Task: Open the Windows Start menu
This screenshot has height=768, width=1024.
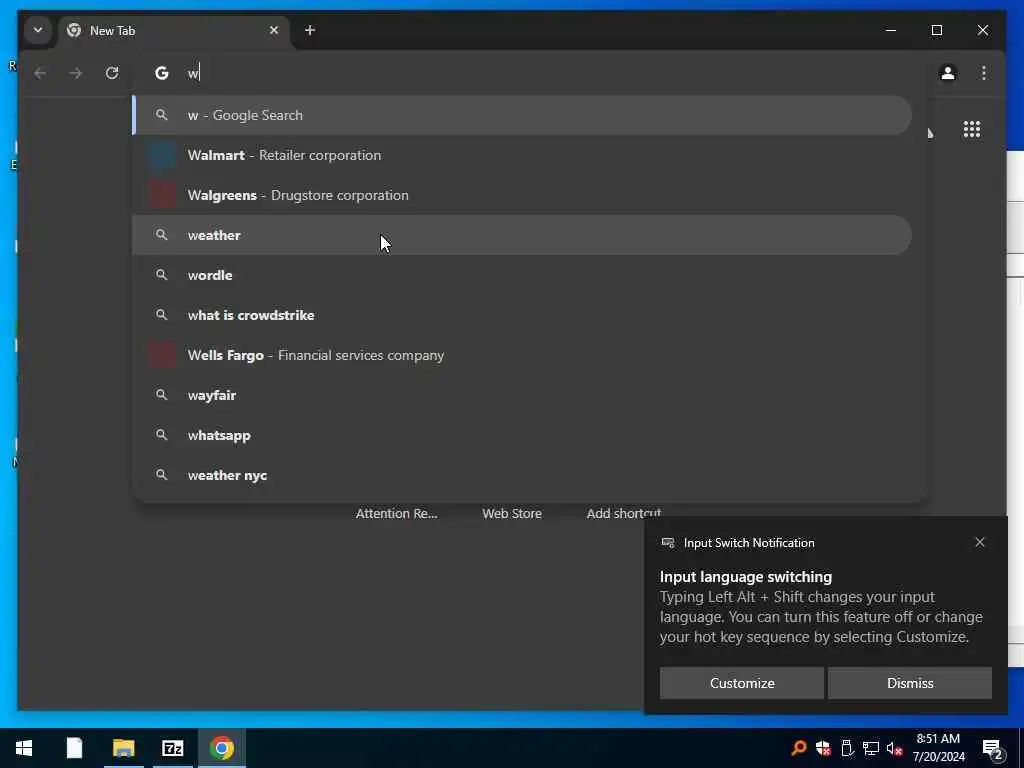Action: [x=24, y=748]
